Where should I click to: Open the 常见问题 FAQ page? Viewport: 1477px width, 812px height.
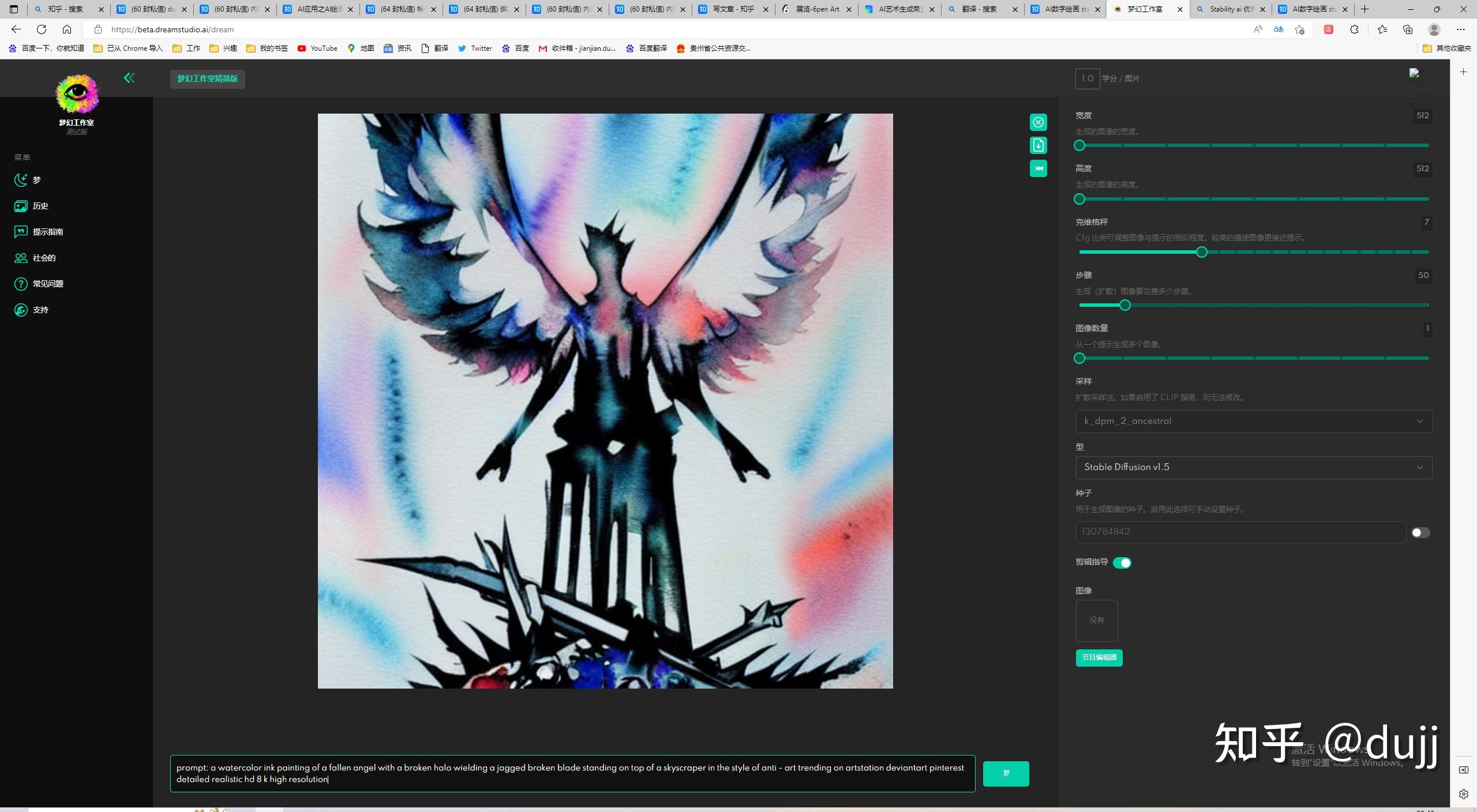click(x=47, y=284)
